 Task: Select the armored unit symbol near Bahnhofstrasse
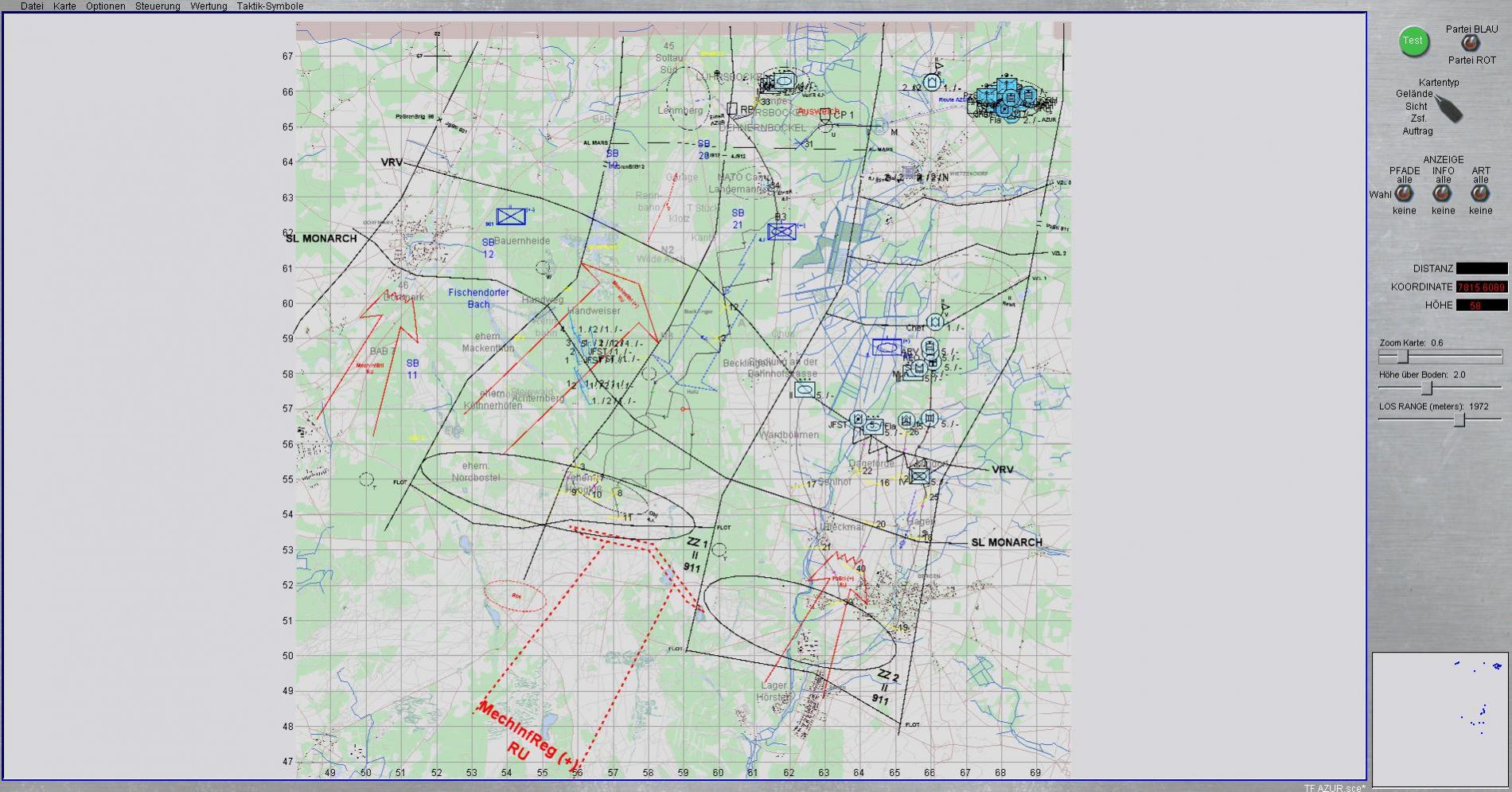(805, 390)
